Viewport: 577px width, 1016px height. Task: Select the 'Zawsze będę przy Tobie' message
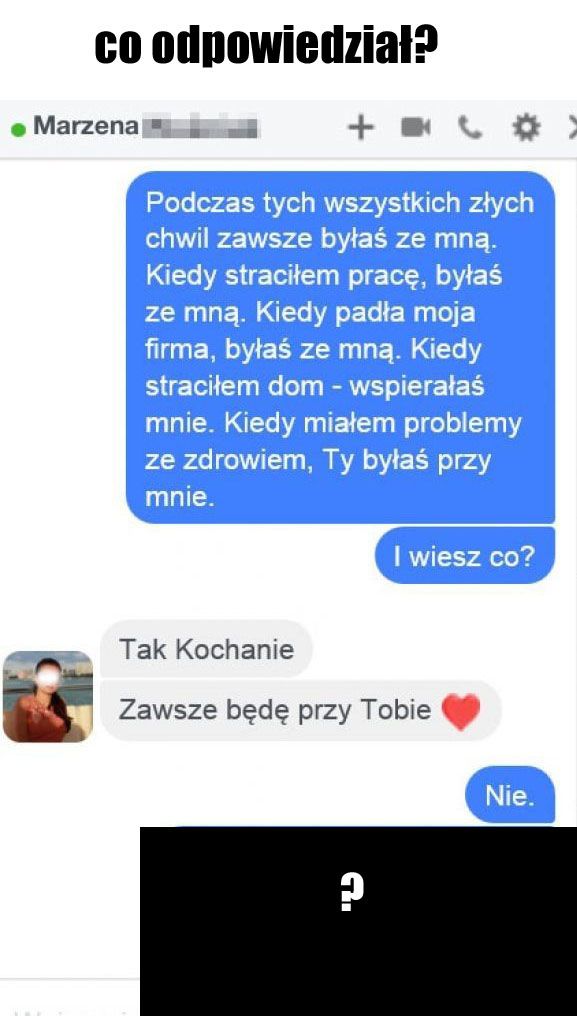click(301, 711)
